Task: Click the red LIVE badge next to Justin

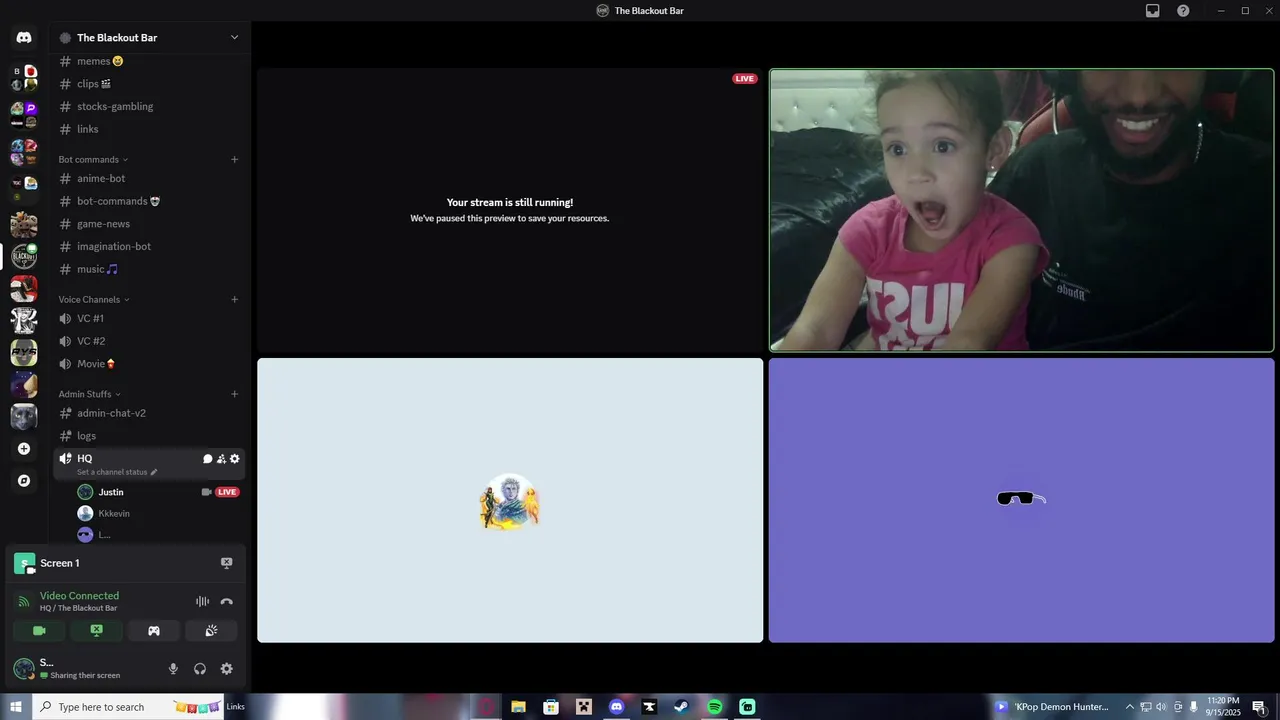Action: click(227, 492)
